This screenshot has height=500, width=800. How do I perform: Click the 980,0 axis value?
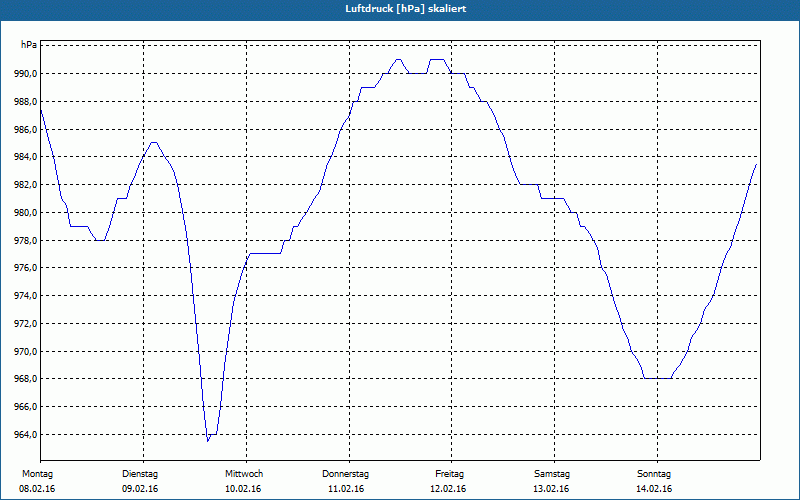(x=26, y=213)
